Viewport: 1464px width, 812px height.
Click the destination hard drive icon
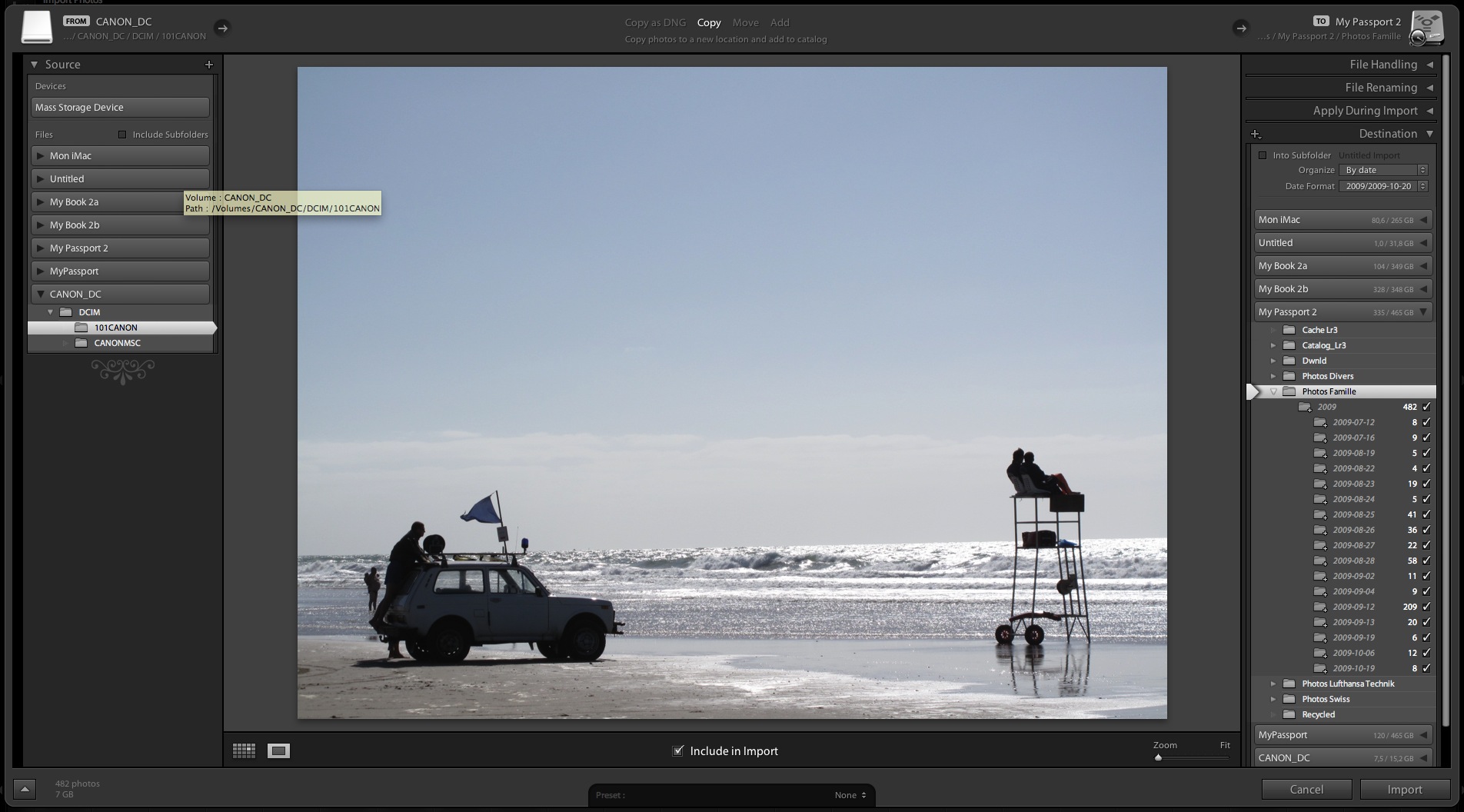click(x=1427, y=28)
